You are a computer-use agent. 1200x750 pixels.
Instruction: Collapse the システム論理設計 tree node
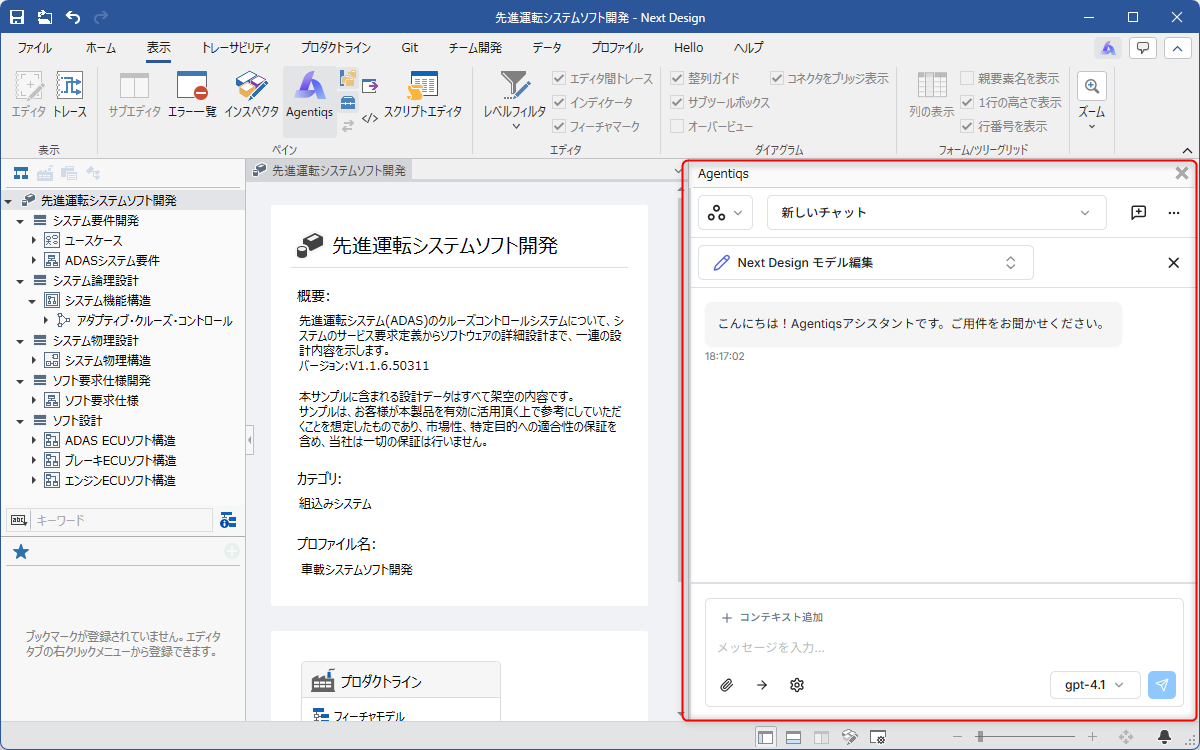coord(21,280)
